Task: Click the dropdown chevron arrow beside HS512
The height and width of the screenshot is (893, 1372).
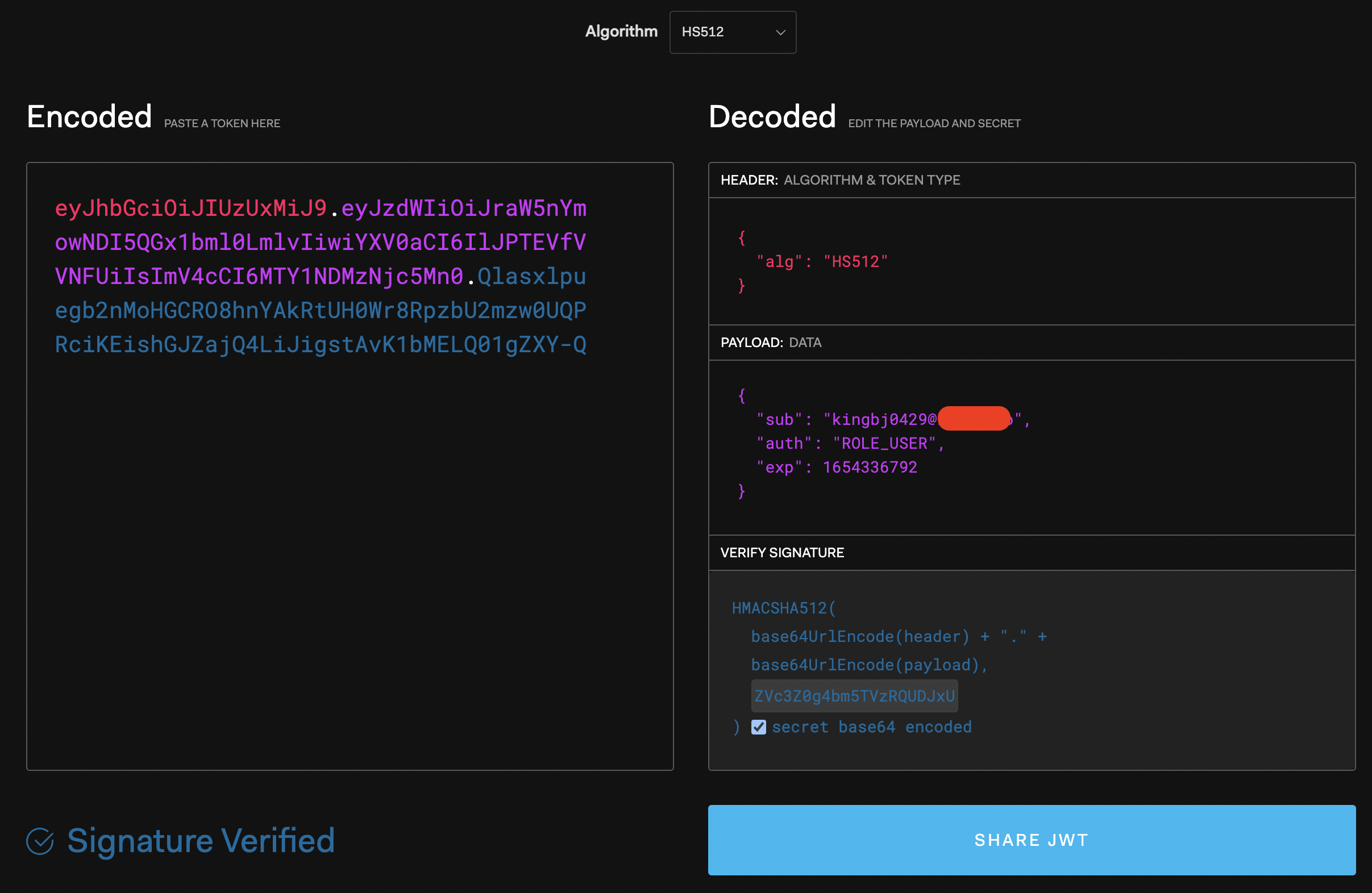Action: (780, 33)
